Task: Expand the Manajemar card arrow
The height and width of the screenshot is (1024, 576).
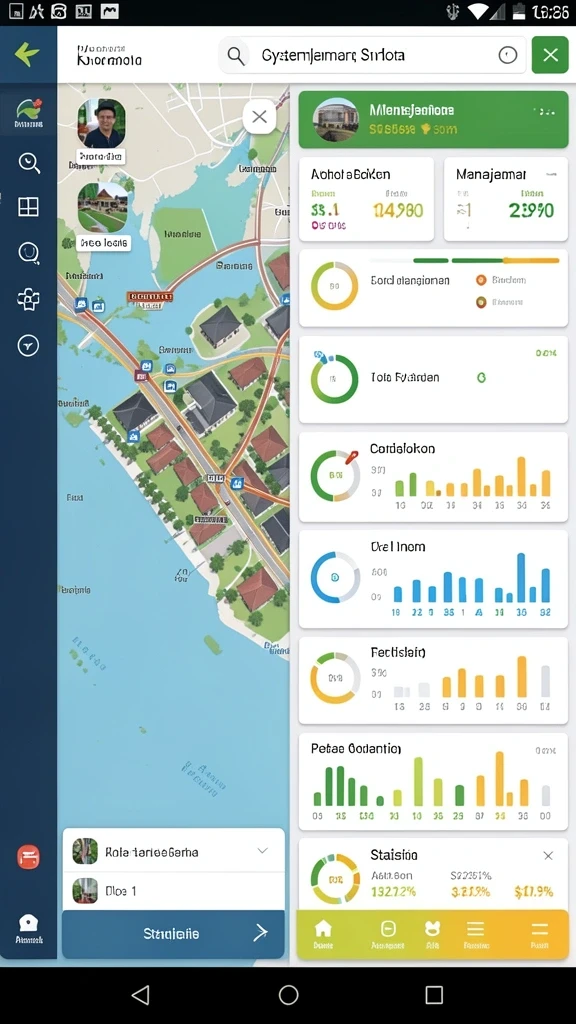Action: [x=552, y=174]
